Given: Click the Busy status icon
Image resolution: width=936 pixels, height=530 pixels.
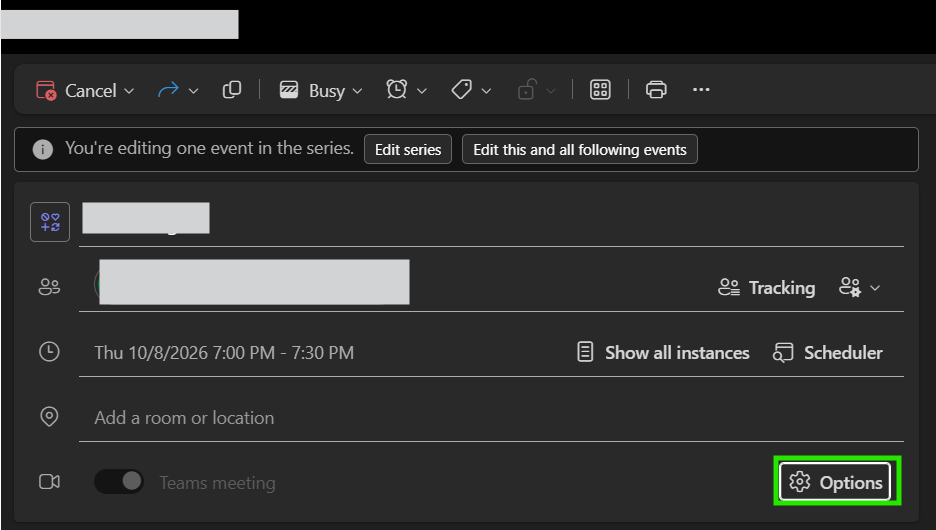Looking at the screenshot, I should [289, 90].
